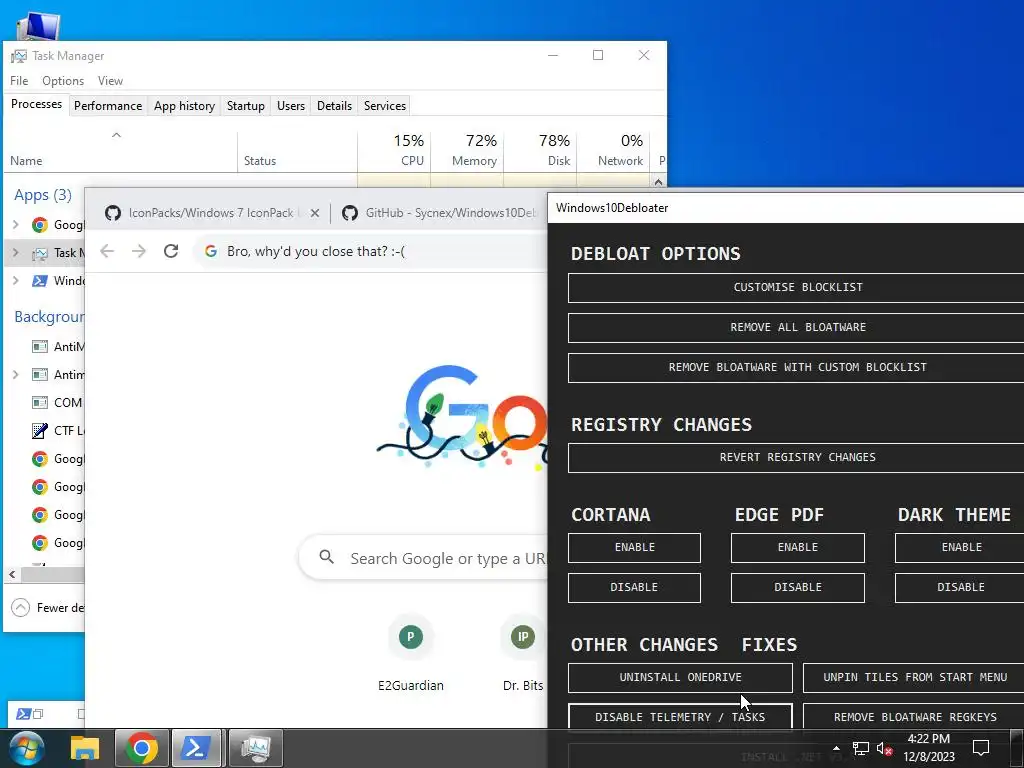Image resolution: width=1024 pixels, height=768 pixels.
Task: Sort by Network column header
Action: click(x=614, y=150)
